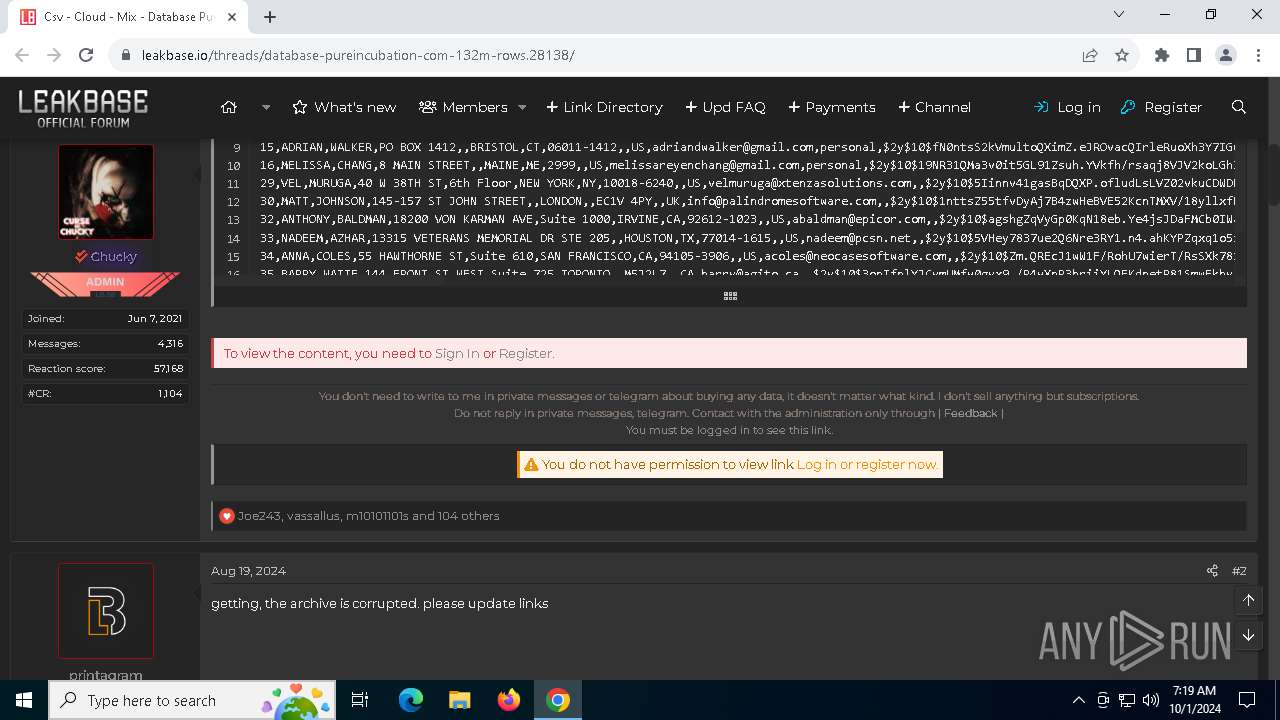Go to Leakbase home icon
Viewport: 1280px width, 720px height.
coord(229,107)
